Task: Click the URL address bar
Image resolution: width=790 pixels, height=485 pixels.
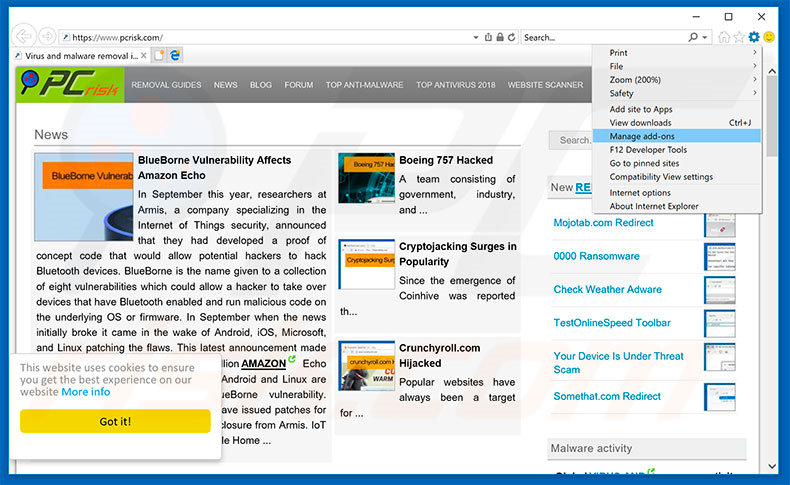Action: 267,37
